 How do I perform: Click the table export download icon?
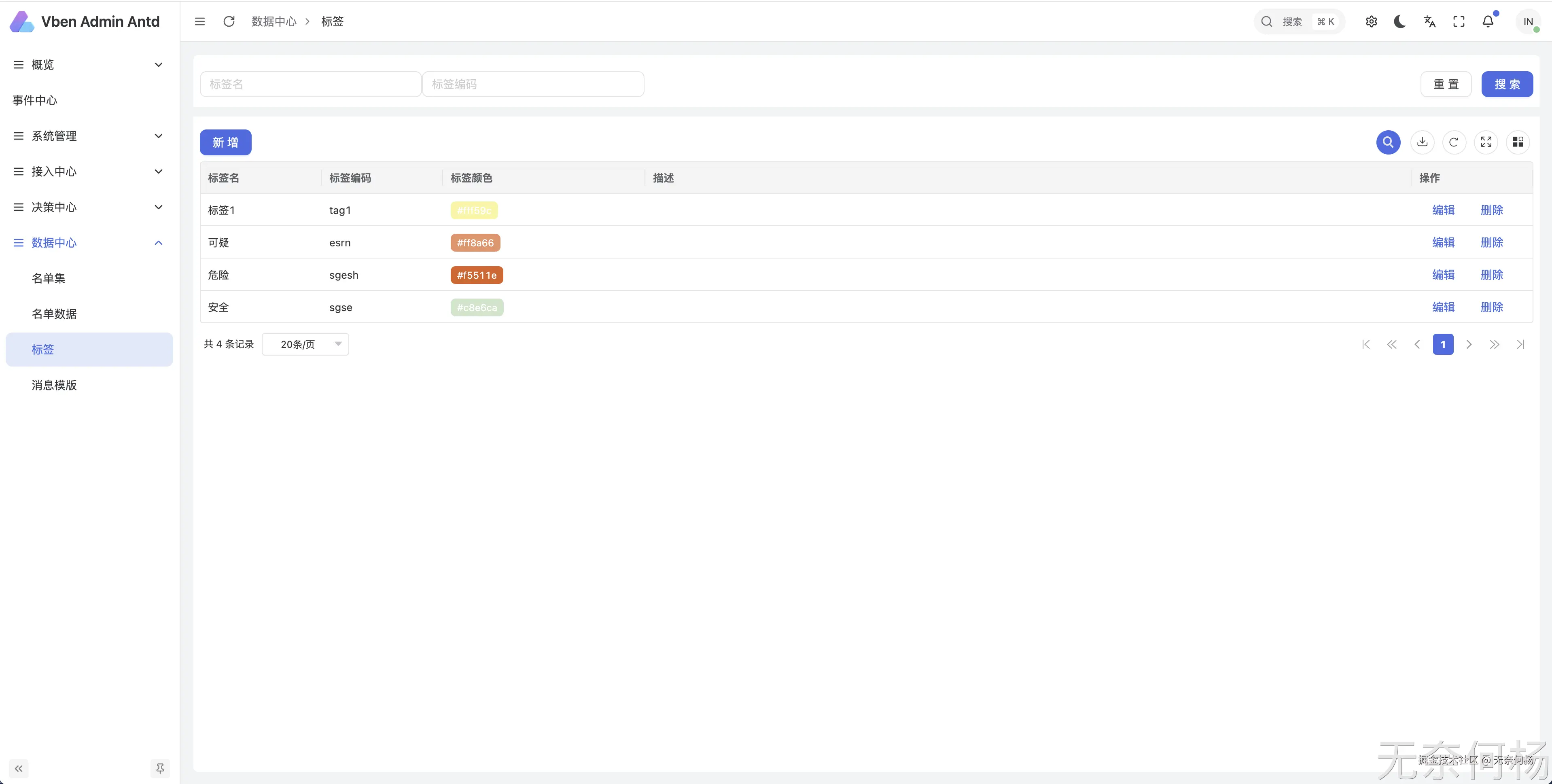coord(1422,142)
